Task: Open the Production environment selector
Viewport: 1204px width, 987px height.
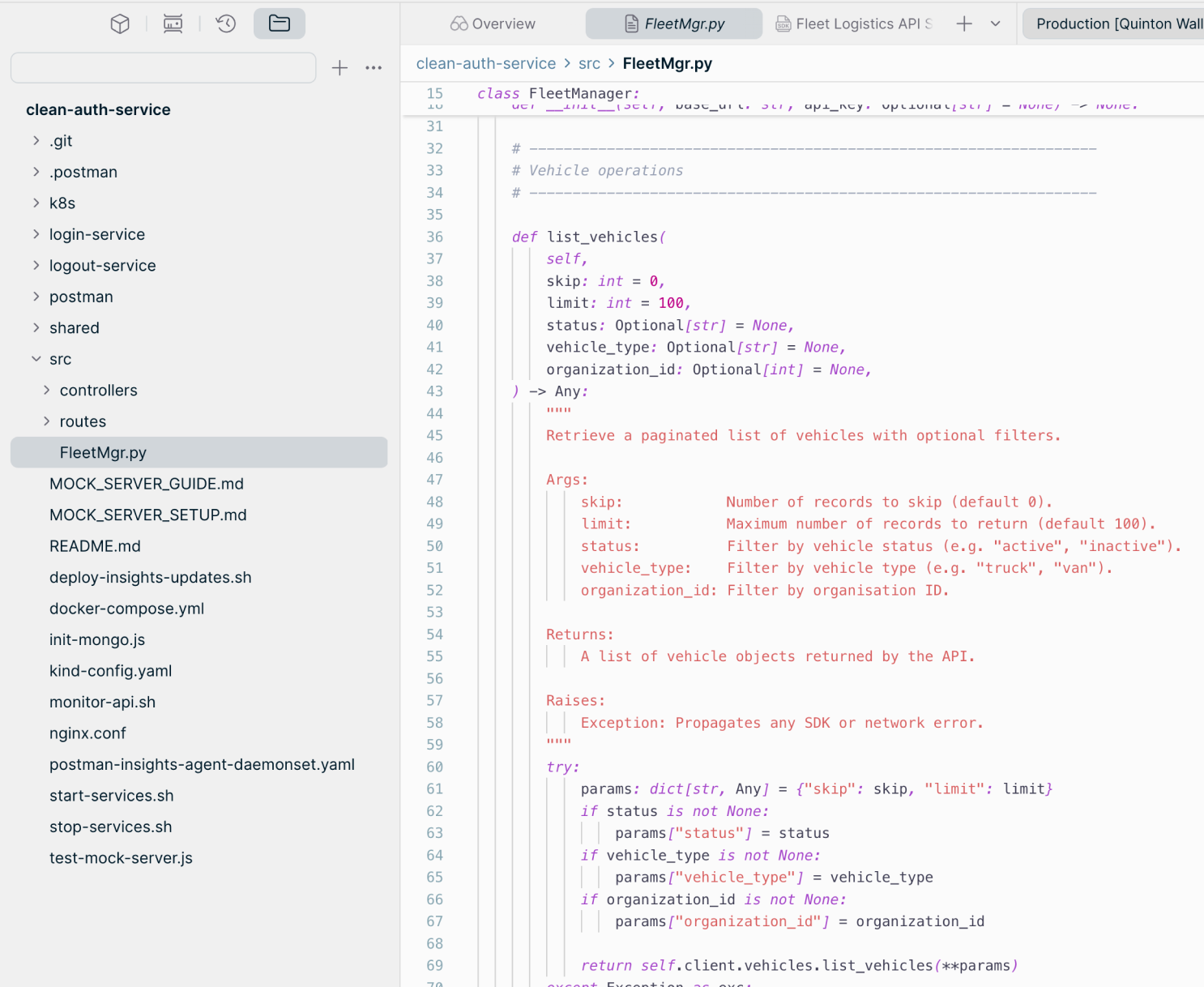Action: 1114,23
